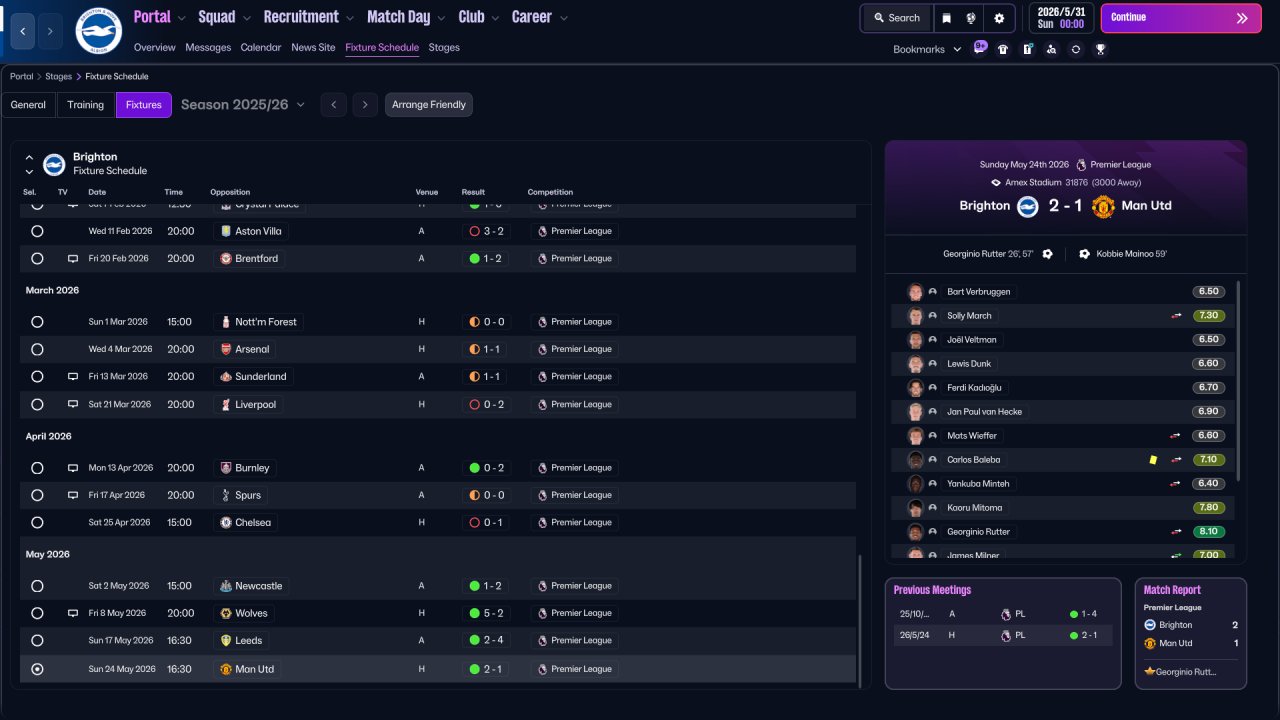Switch to the Training tab
Screen dimensions: 1280x720
(x=86, y=105)
